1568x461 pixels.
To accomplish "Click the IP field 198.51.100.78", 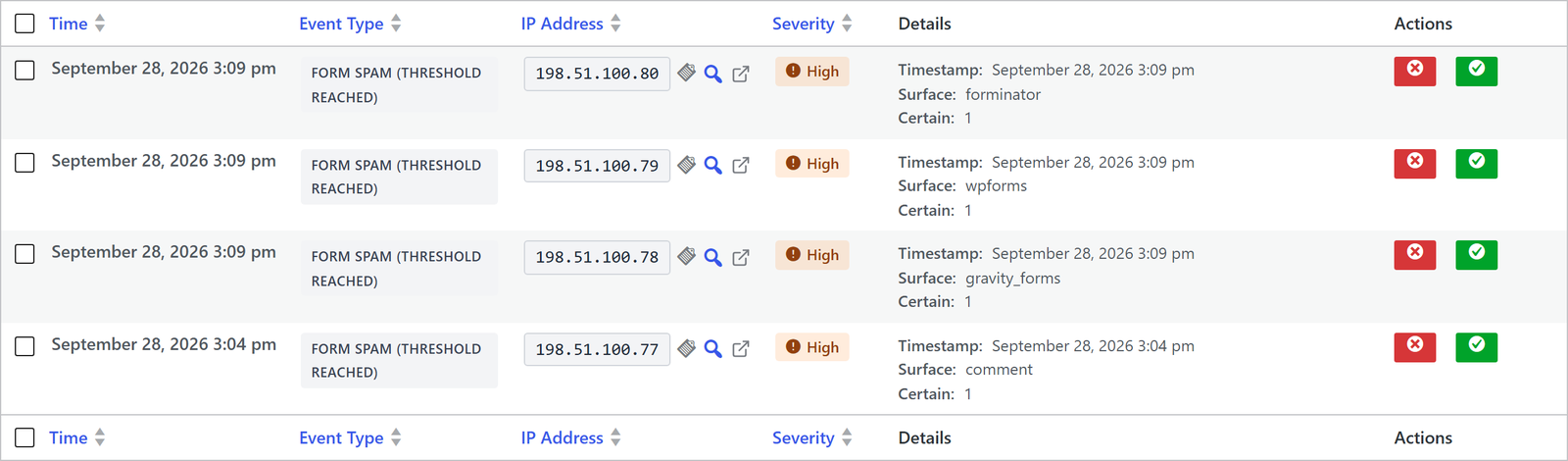I will pos(597,257).
